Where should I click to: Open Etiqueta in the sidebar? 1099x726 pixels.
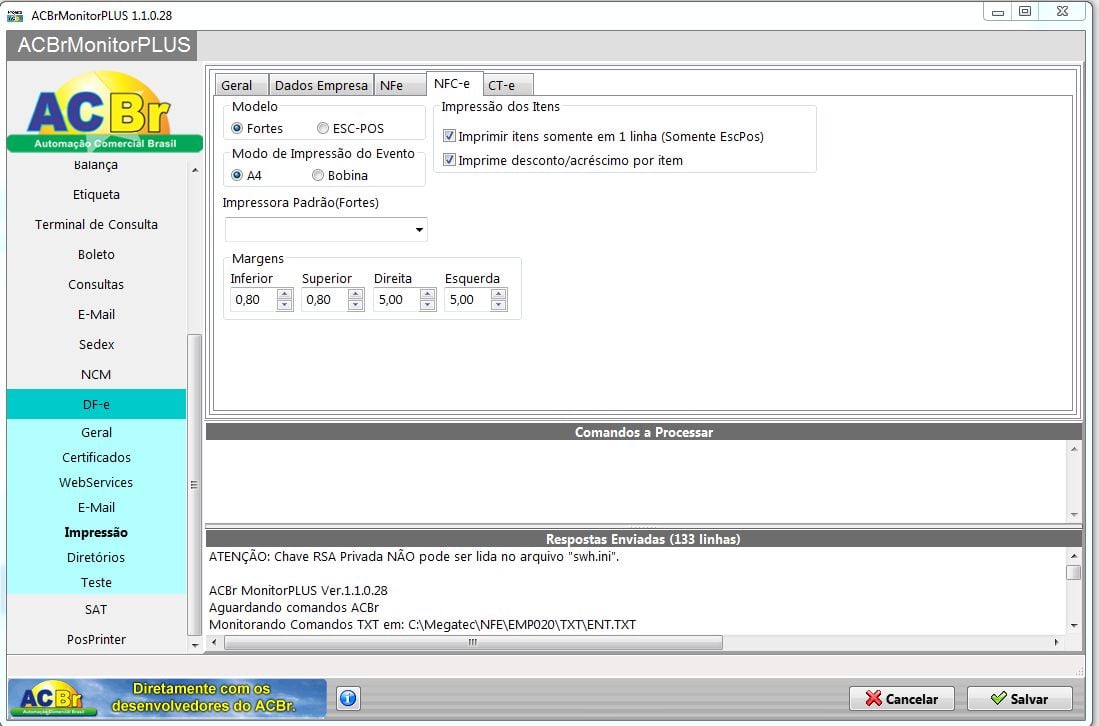coord(96,194)
